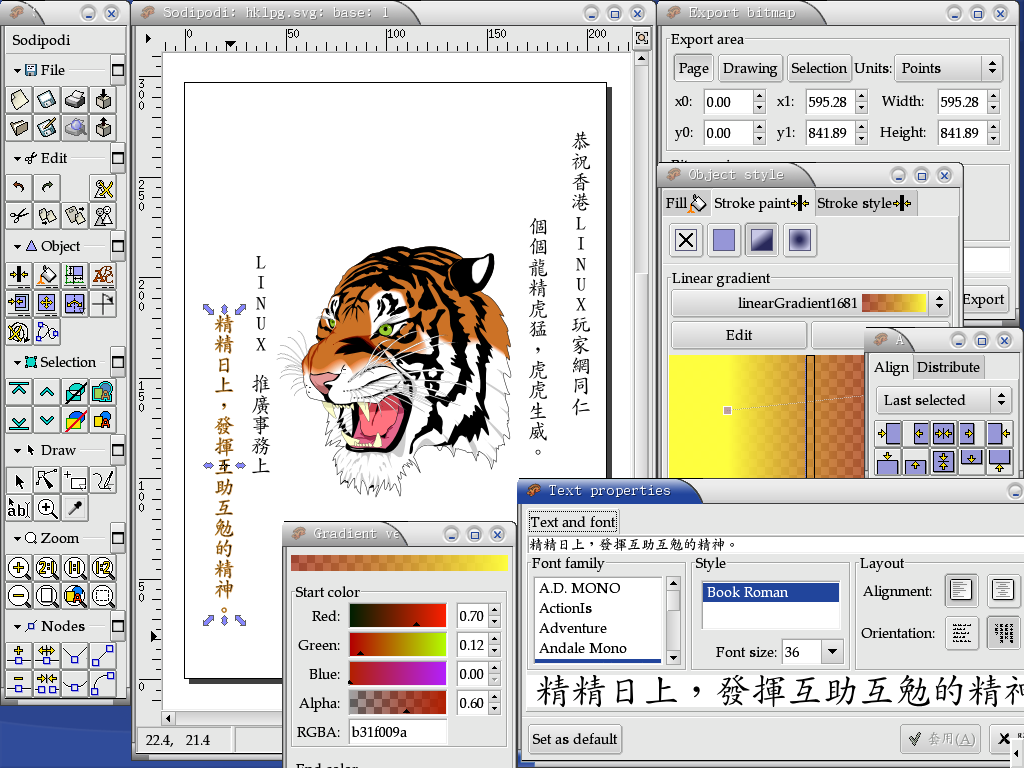Click the Zoom 2:1 magnifier icon
This screenshot has height=768, width=1024.
pos(47,568)
